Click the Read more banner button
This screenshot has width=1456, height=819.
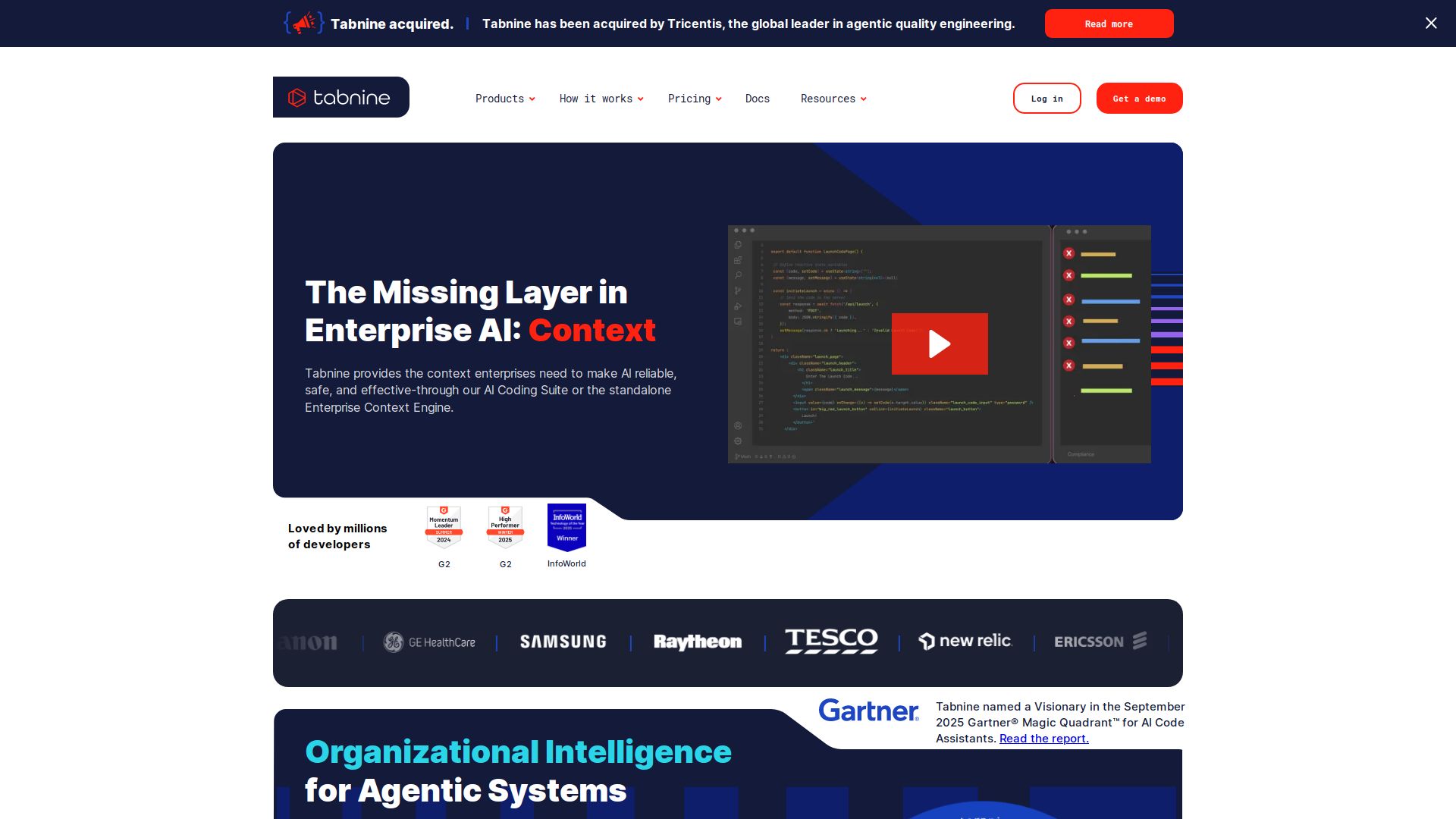pos(1109,24)
